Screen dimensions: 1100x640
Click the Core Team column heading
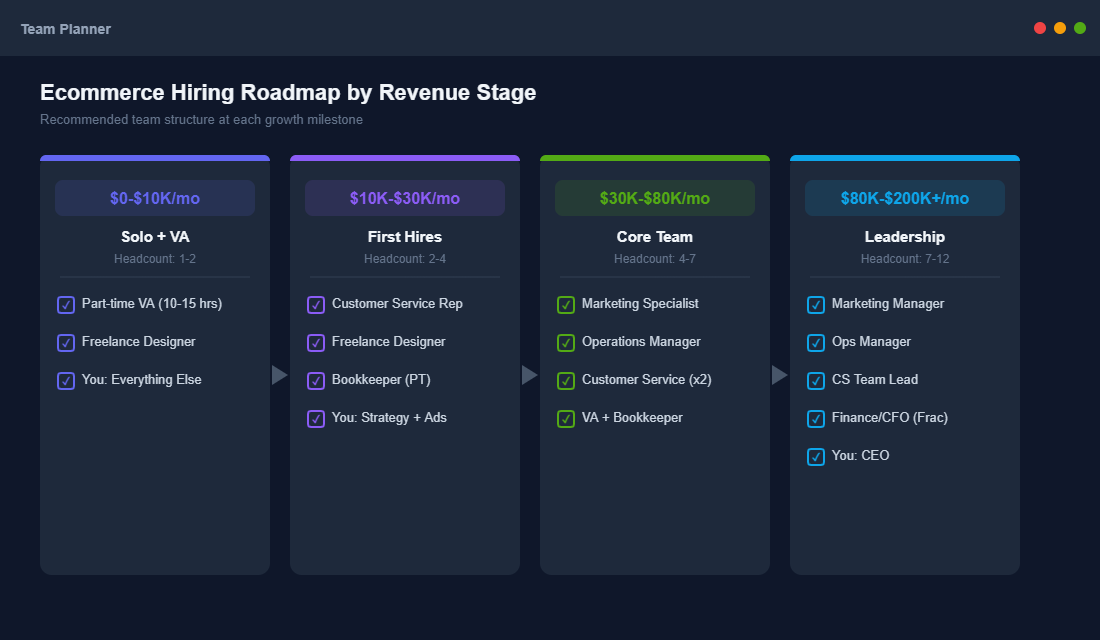(x=655, y=237)
